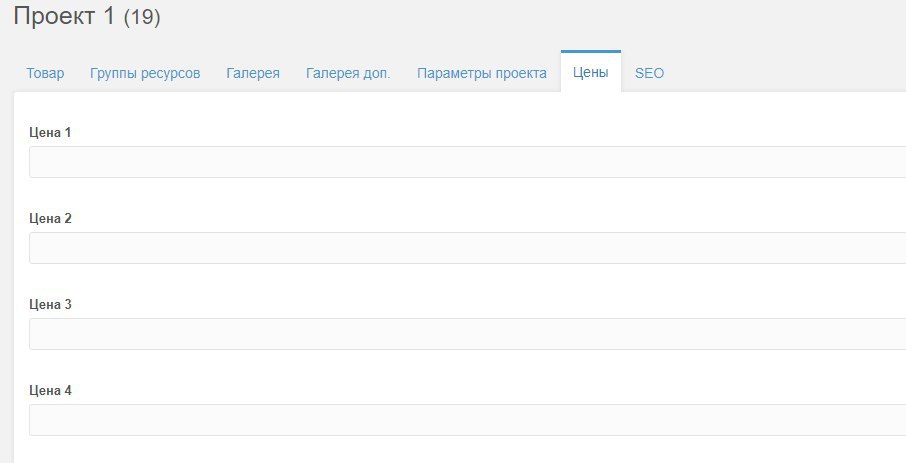The height and width of the screenshot is (463, 906).
Task: Click the gray tab bar area right of SEO
Action: point(792,73)
